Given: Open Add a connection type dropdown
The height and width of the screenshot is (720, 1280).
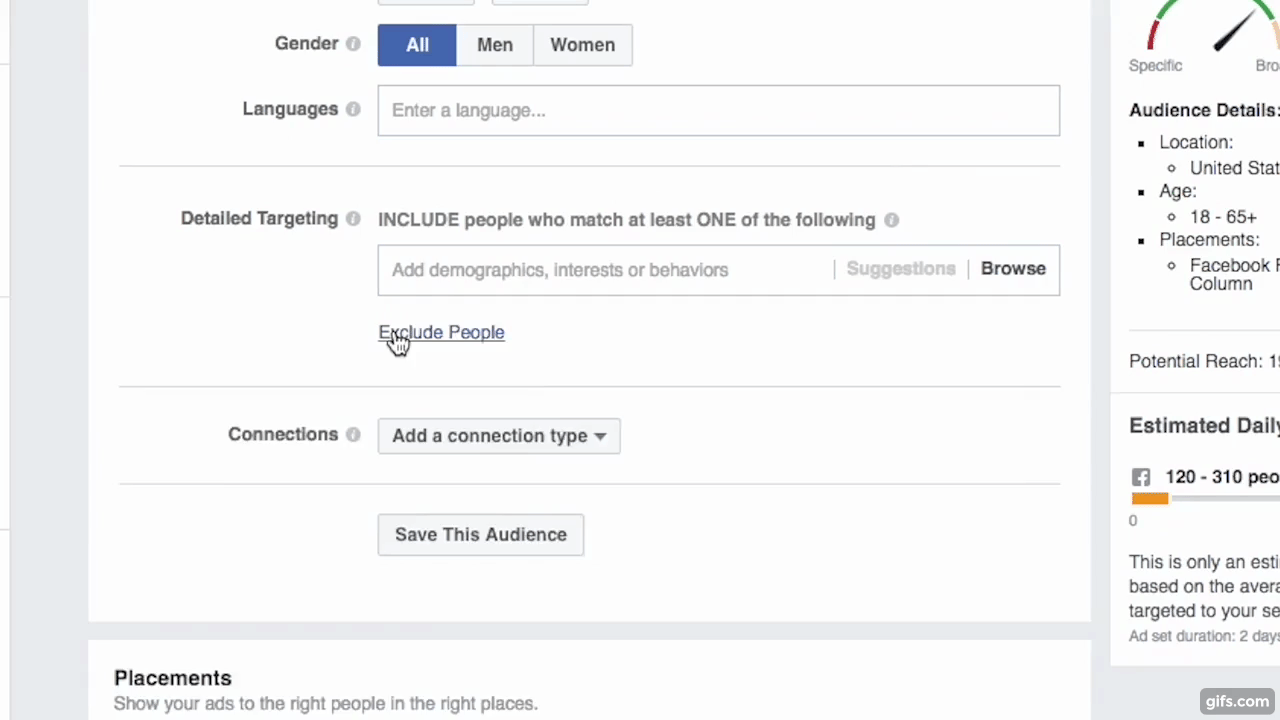Looking at the screenshot, I should (x=499, y=436).
